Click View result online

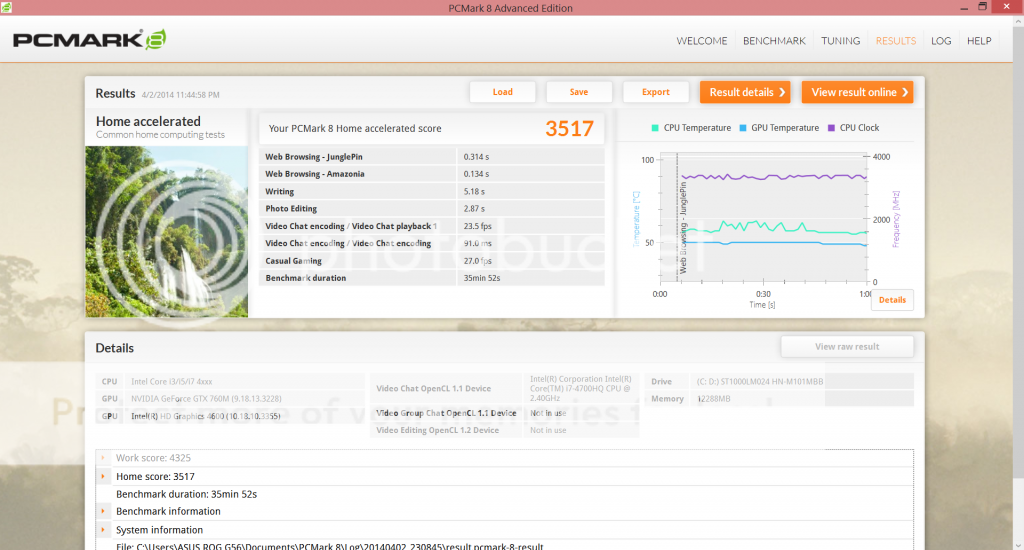click(858, 92)
